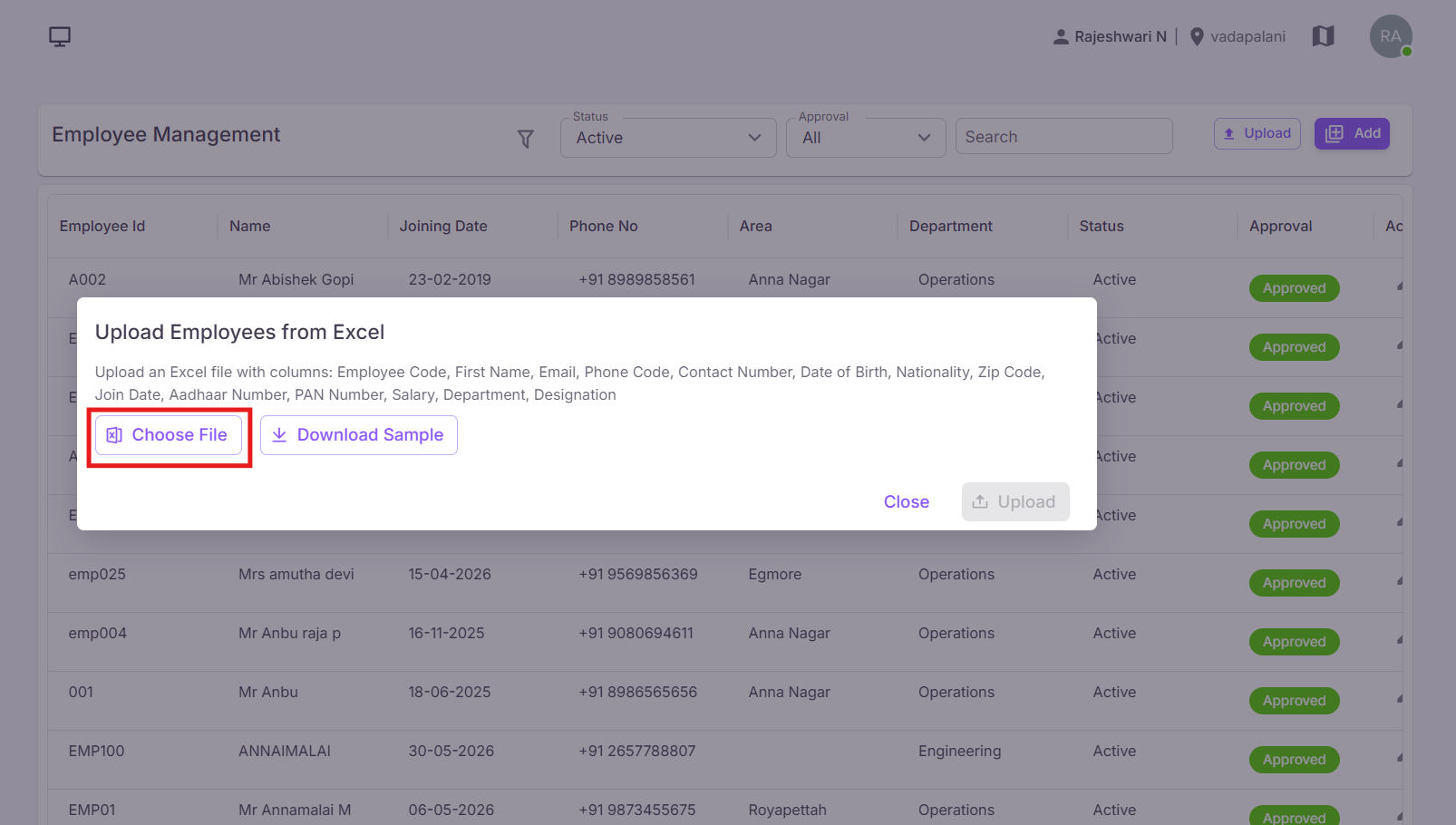Click the disabled Upload button in dialog
1456x825 pixels.
pos(1015,502)
